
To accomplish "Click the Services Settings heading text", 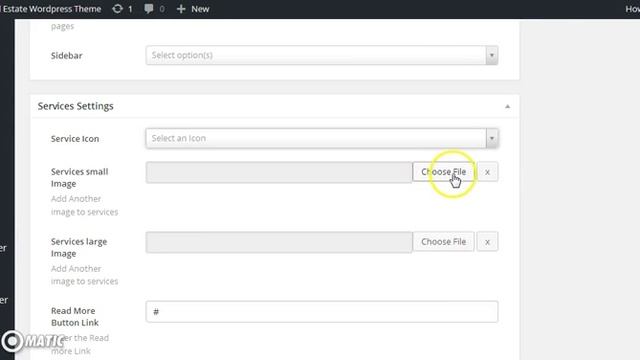I will click(76, 106).
